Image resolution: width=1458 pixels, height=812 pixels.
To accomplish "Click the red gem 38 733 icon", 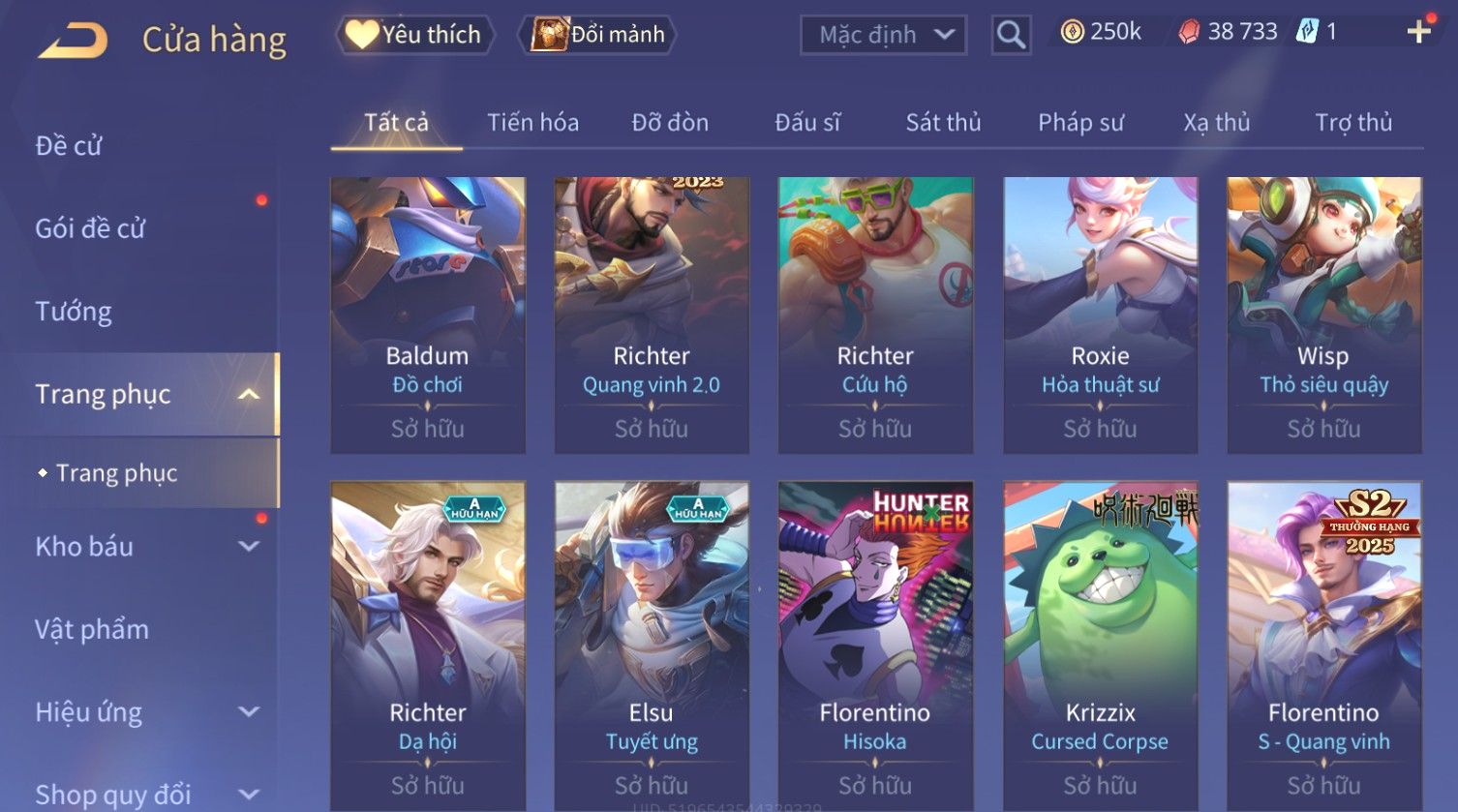I will (1189, 32).
